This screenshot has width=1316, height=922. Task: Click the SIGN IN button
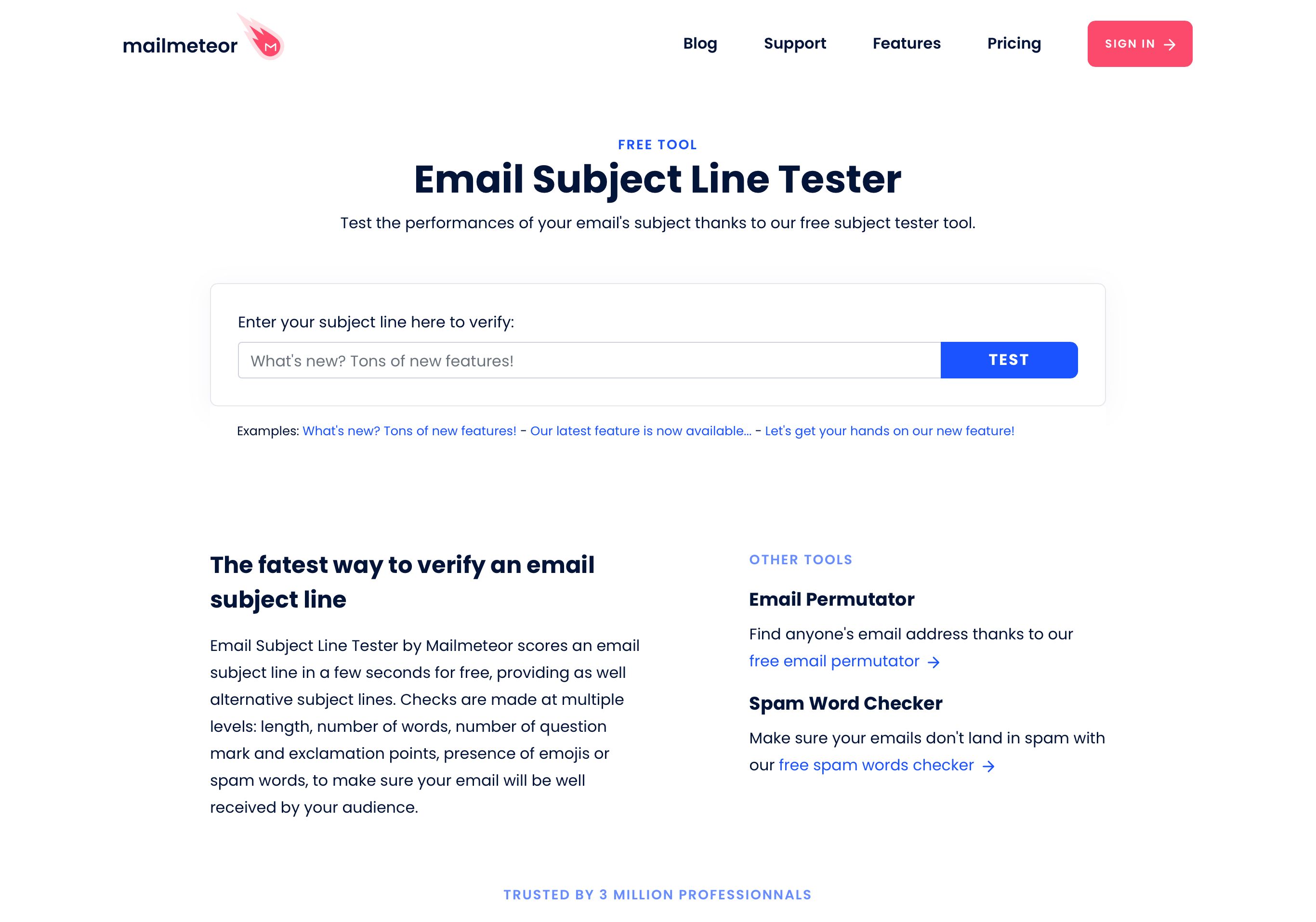(1140, 44)
